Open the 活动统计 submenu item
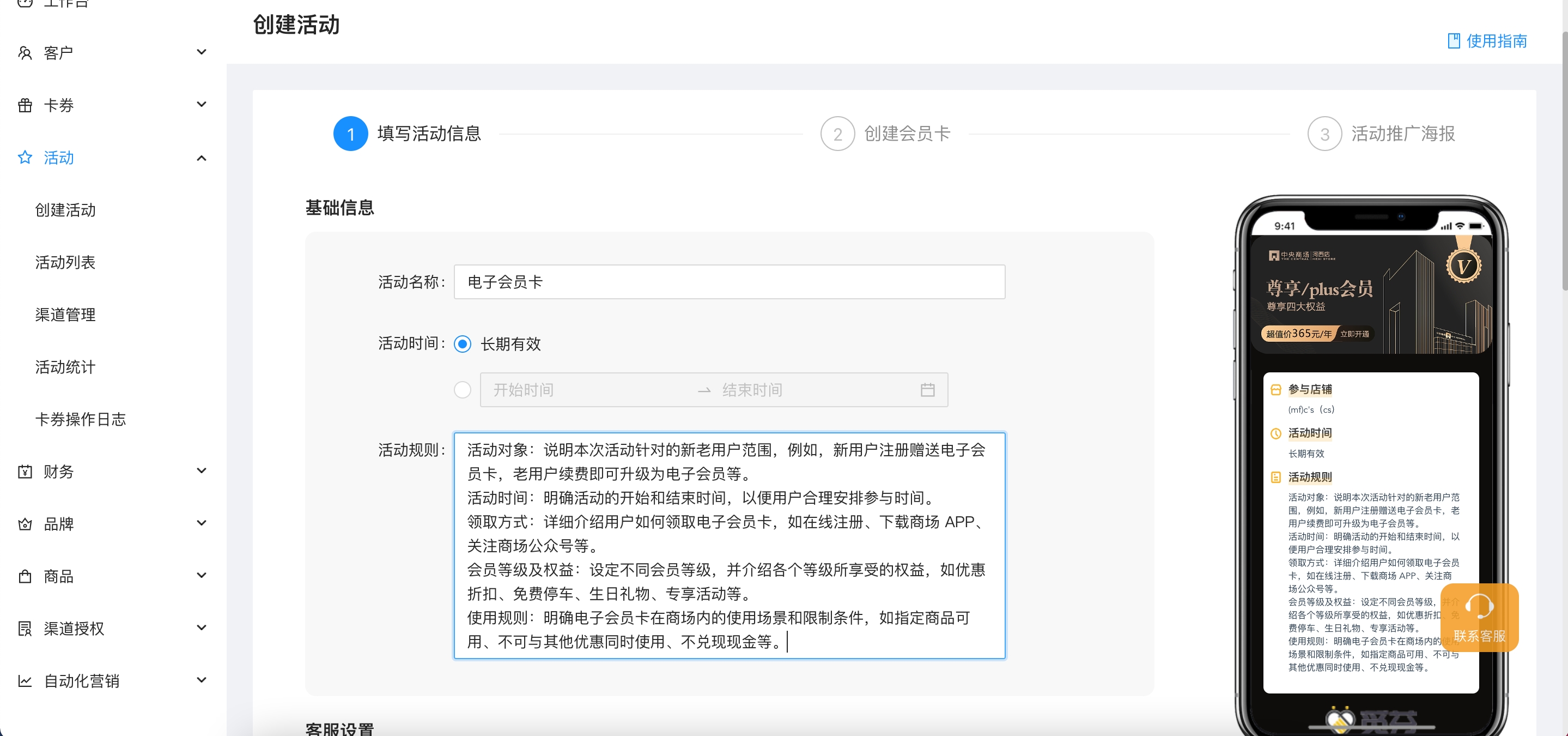Image resolution: width=1568 pixels, height=736 pixels. [65, 367]
